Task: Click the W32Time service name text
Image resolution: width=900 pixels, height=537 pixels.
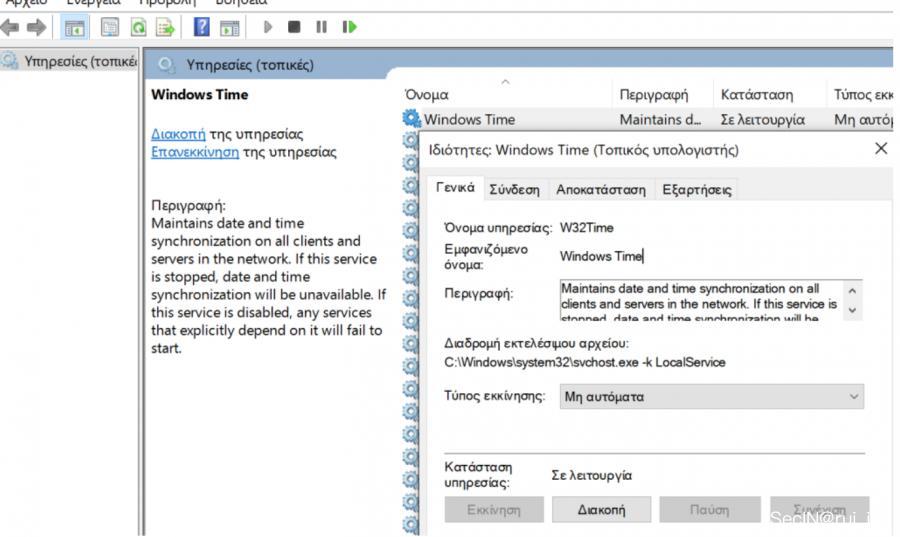Action: [586, 228]
